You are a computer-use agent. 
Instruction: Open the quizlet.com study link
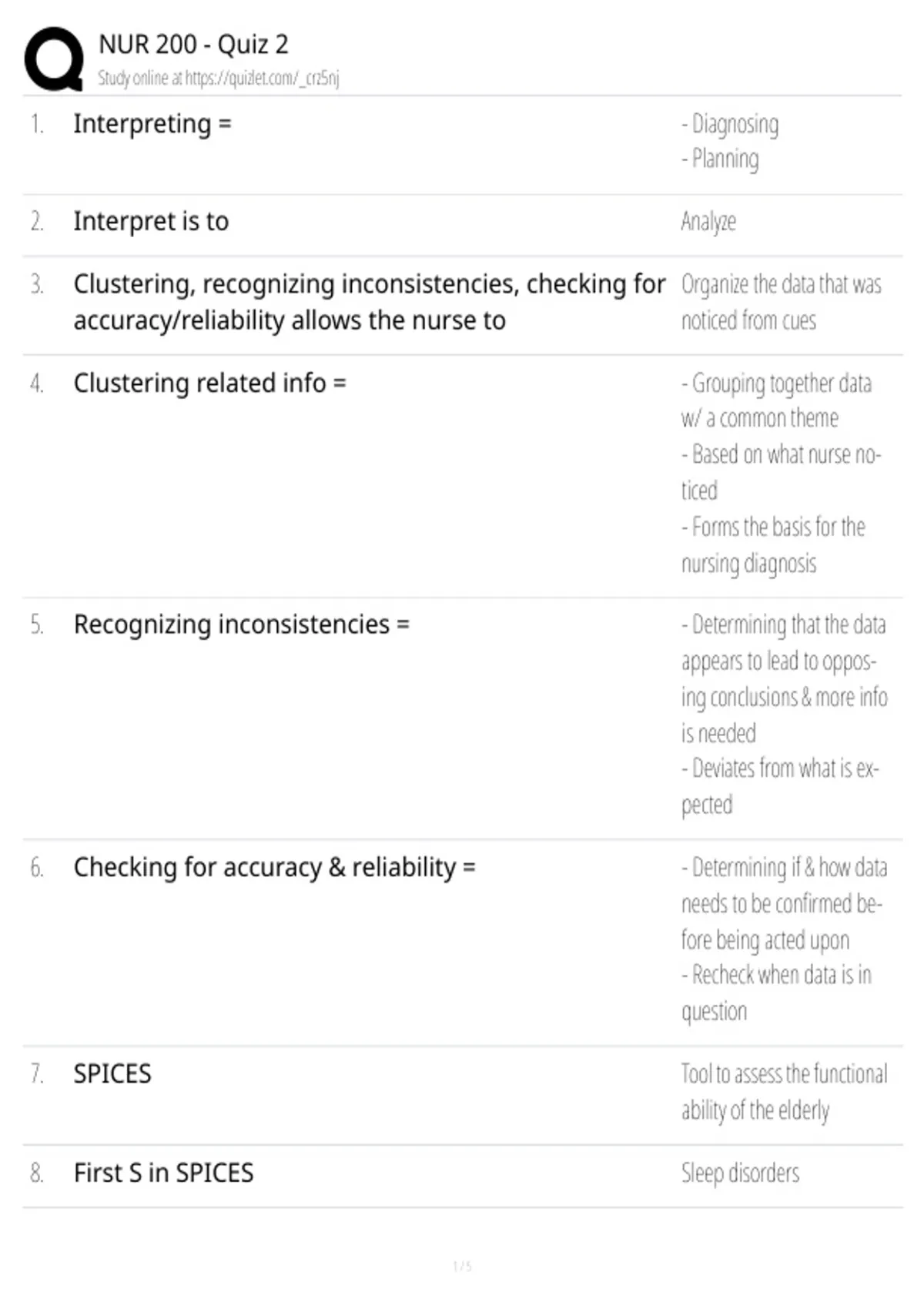click(218, 78)
